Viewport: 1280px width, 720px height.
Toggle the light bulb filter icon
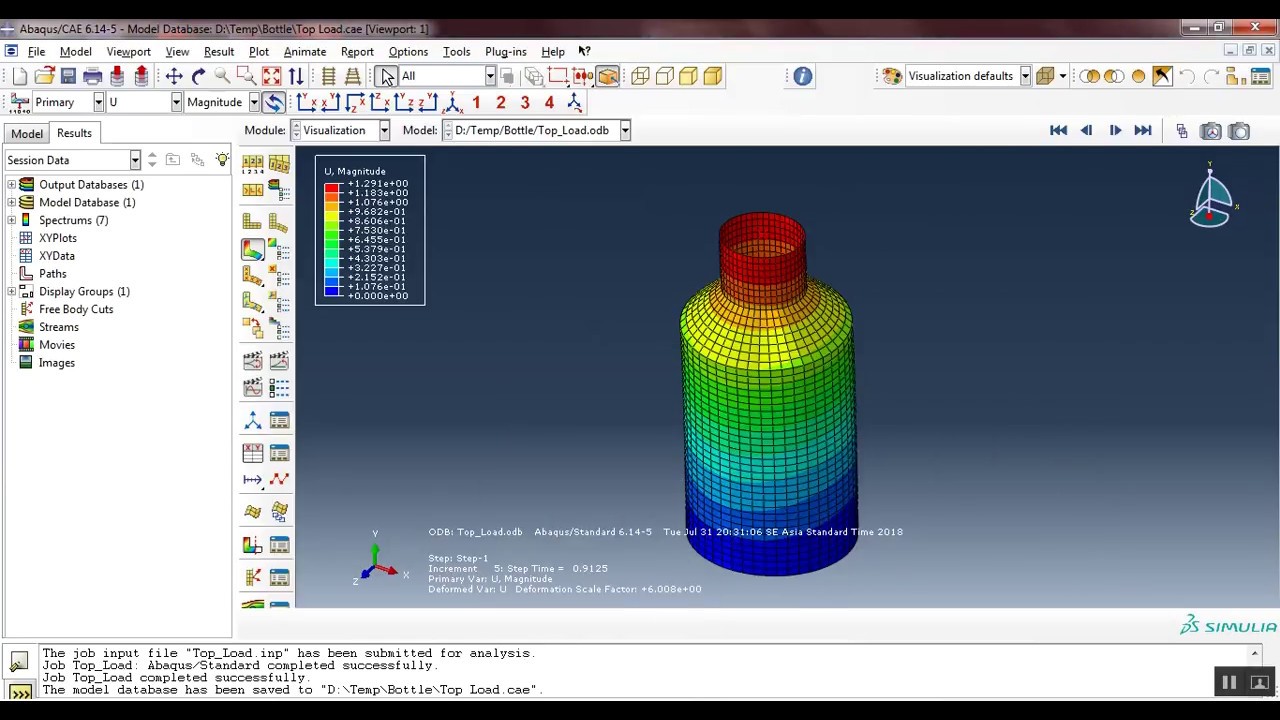(x=222, y=160)
